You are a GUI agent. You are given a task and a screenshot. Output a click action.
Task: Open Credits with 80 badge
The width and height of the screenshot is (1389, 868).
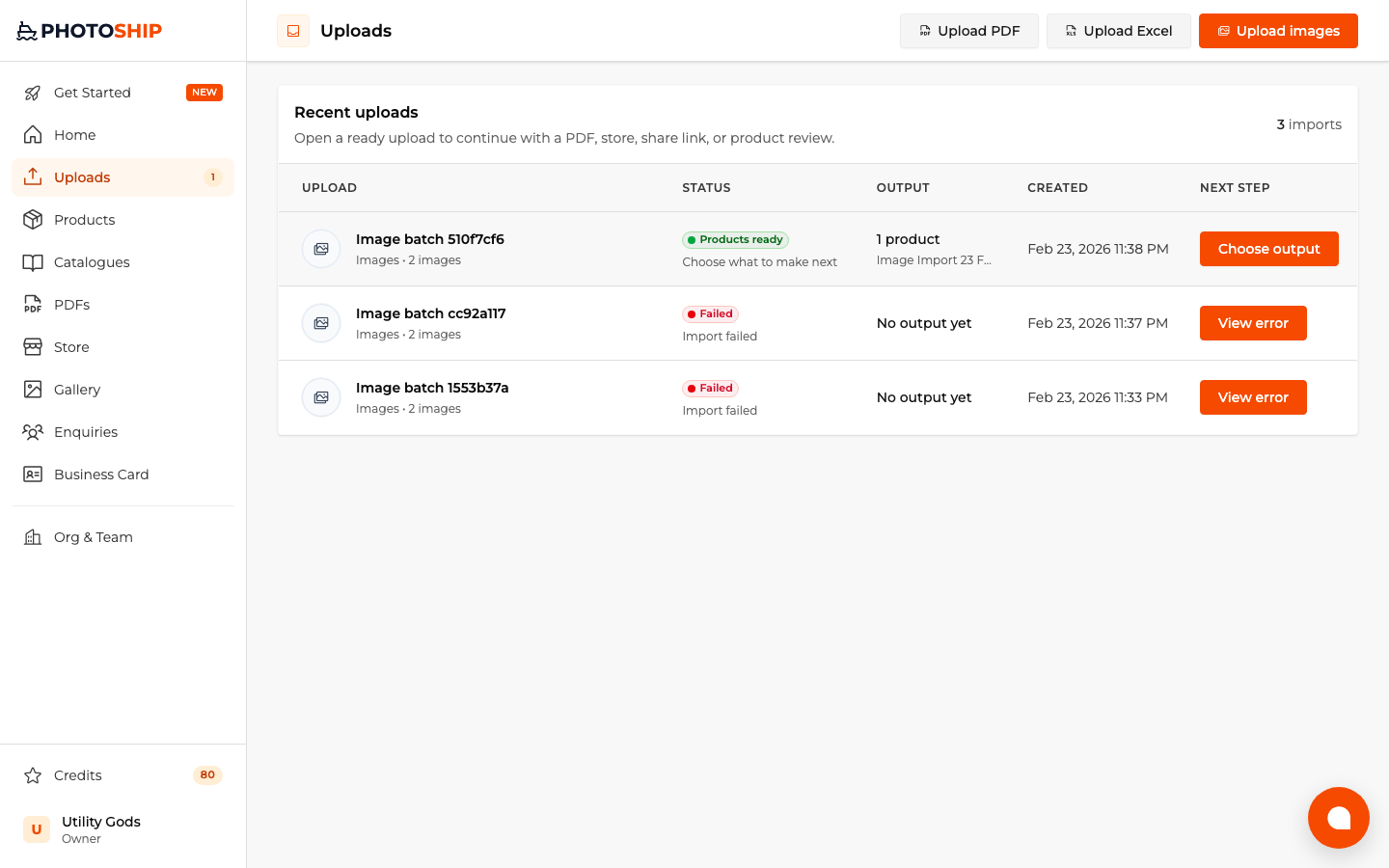pyautogui.click(x=123, y=775)
